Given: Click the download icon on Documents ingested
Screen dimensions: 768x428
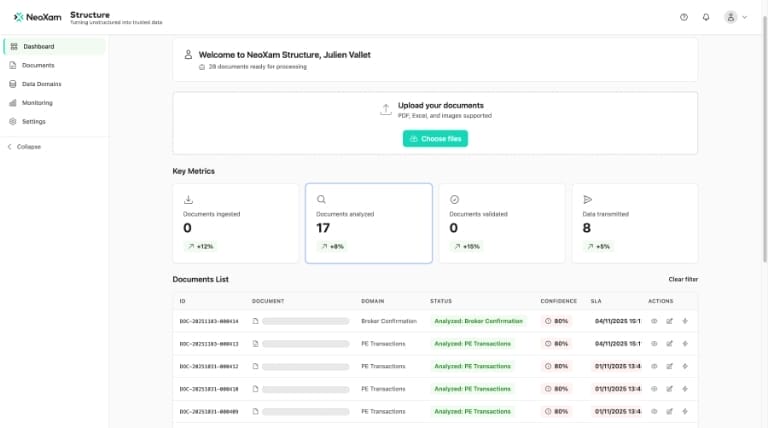Looking at the screenshot, I should 188,199.
